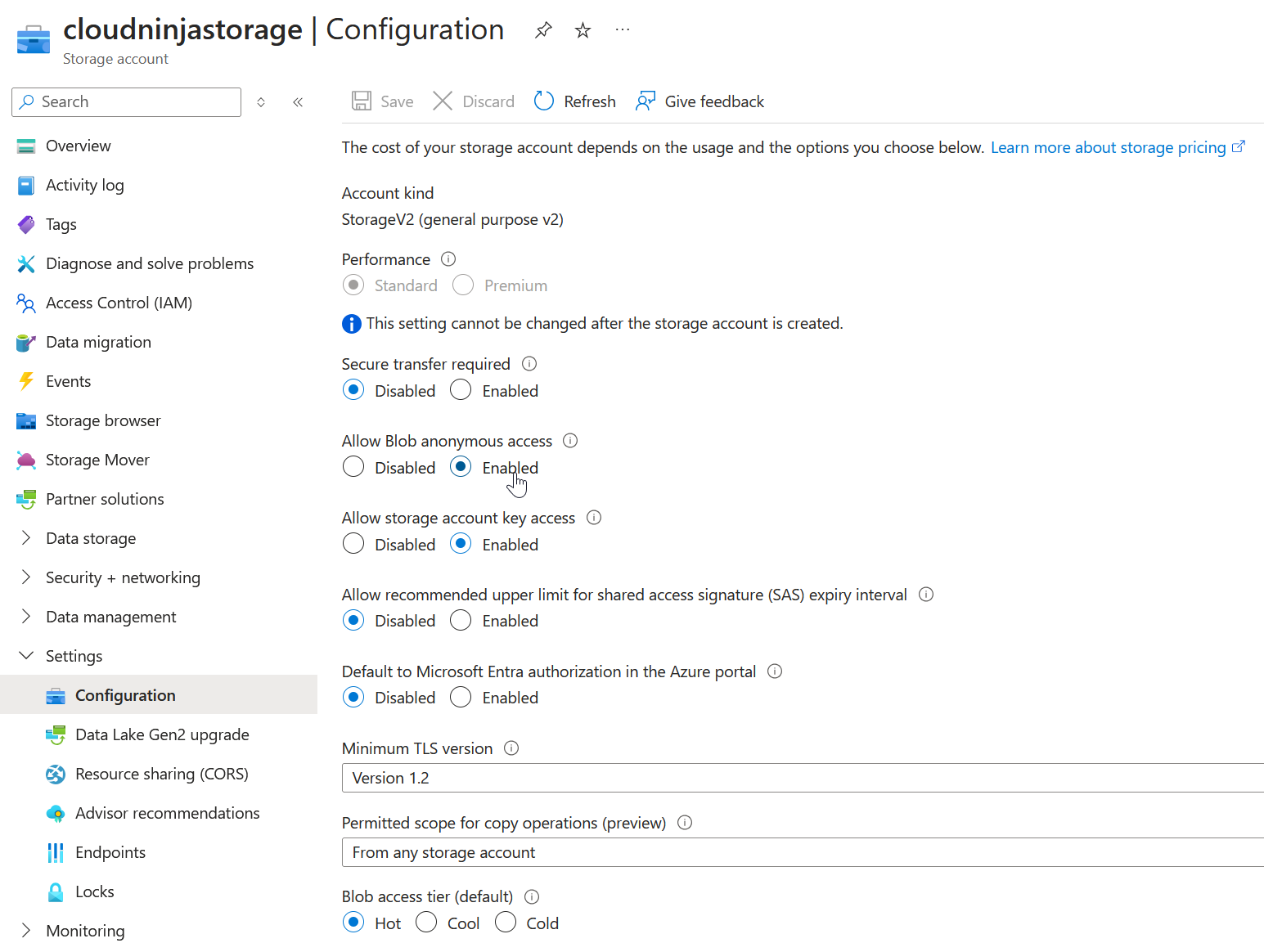1264x952 pixels.
Task: Open Advisor recommendations
Action: (167, 813)
